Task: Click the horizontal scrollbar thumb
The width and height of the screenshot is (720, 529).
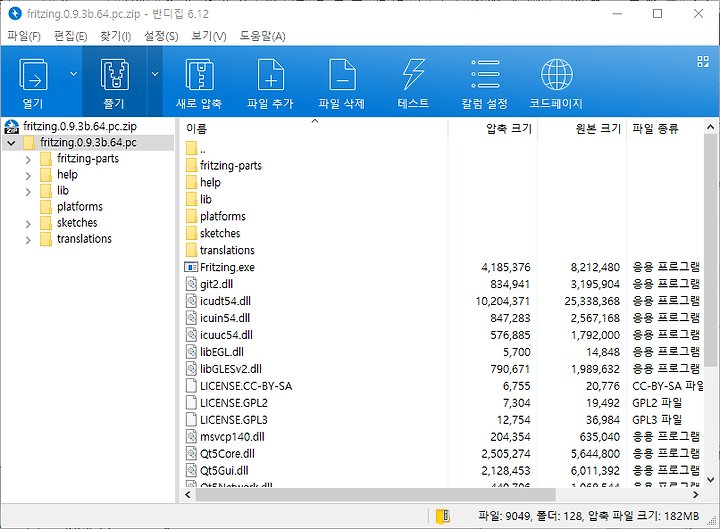Action: pyautogui.click(x=375, y=495)
